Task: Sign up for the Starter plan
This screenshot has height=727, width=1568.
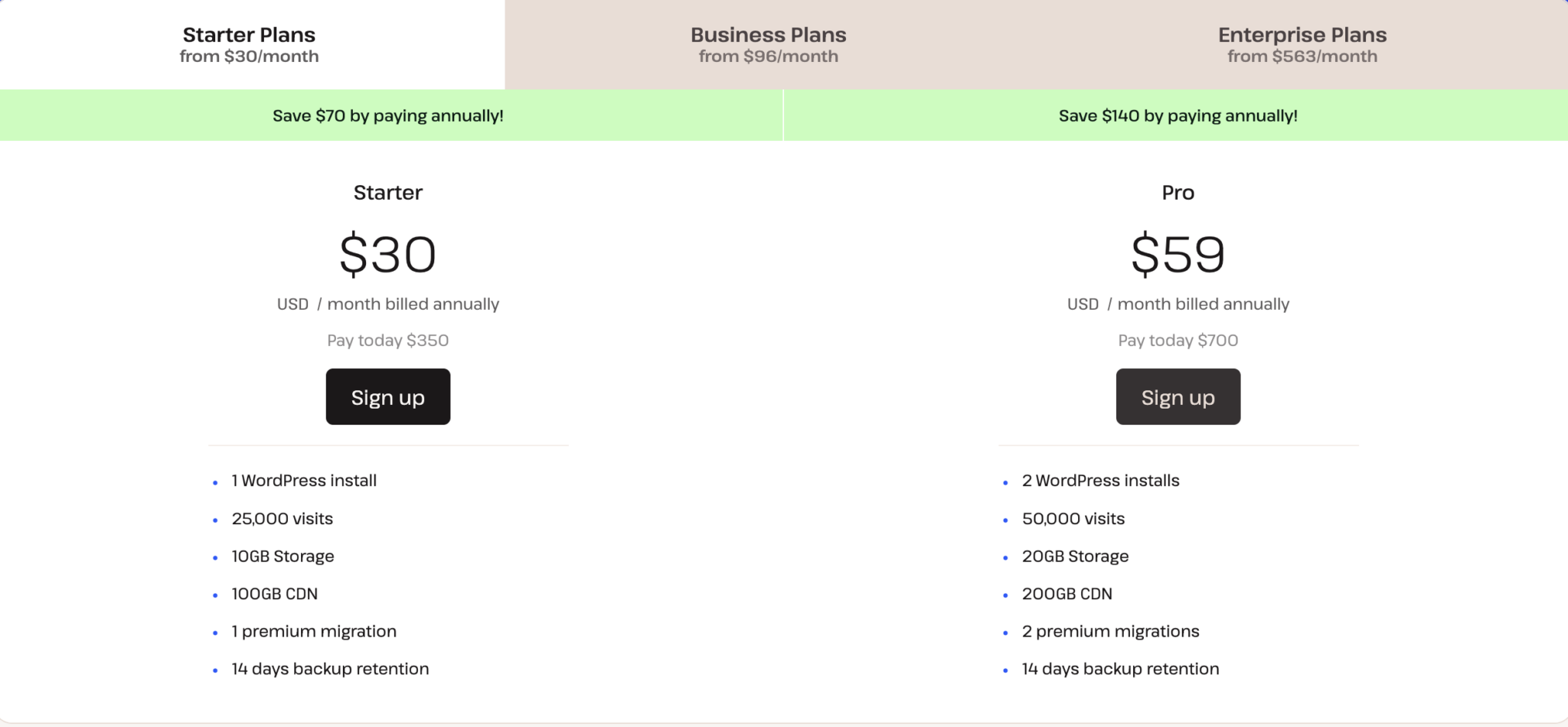Action: [x=387, y=396]
